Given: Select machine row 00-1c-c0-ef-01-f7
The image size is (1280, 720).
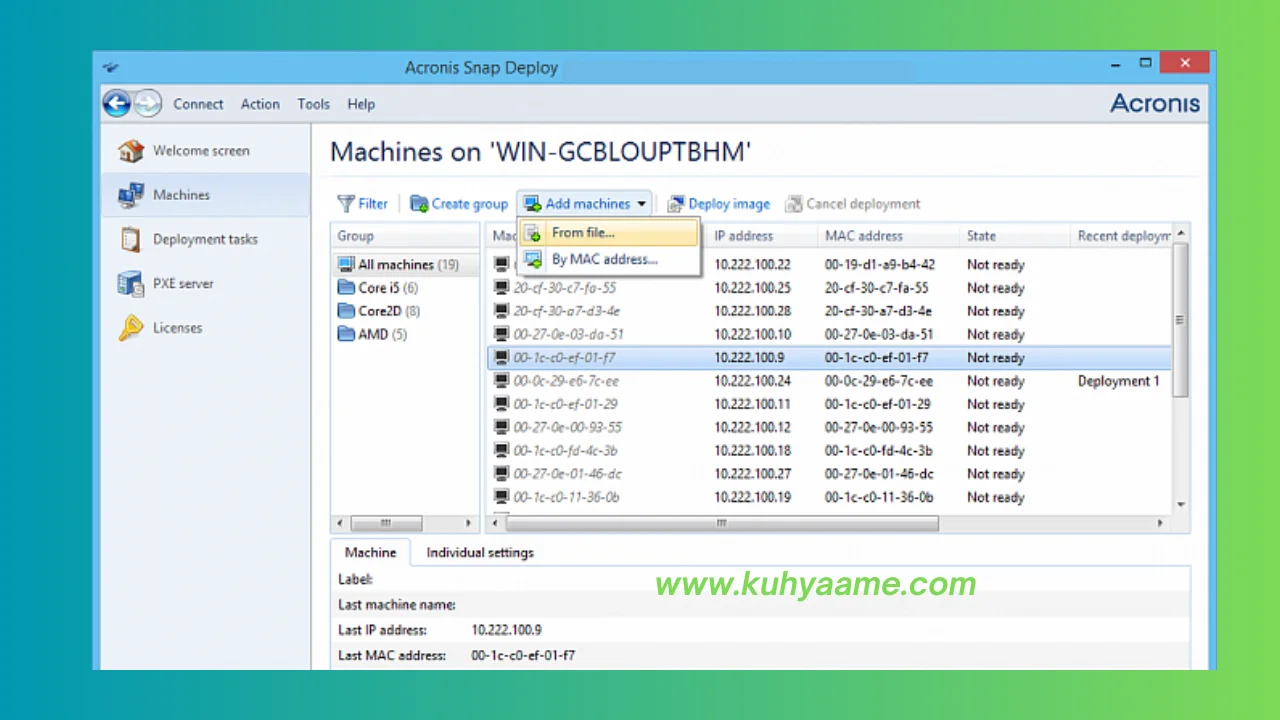Looking at the screenshot, I should [829, 358].
